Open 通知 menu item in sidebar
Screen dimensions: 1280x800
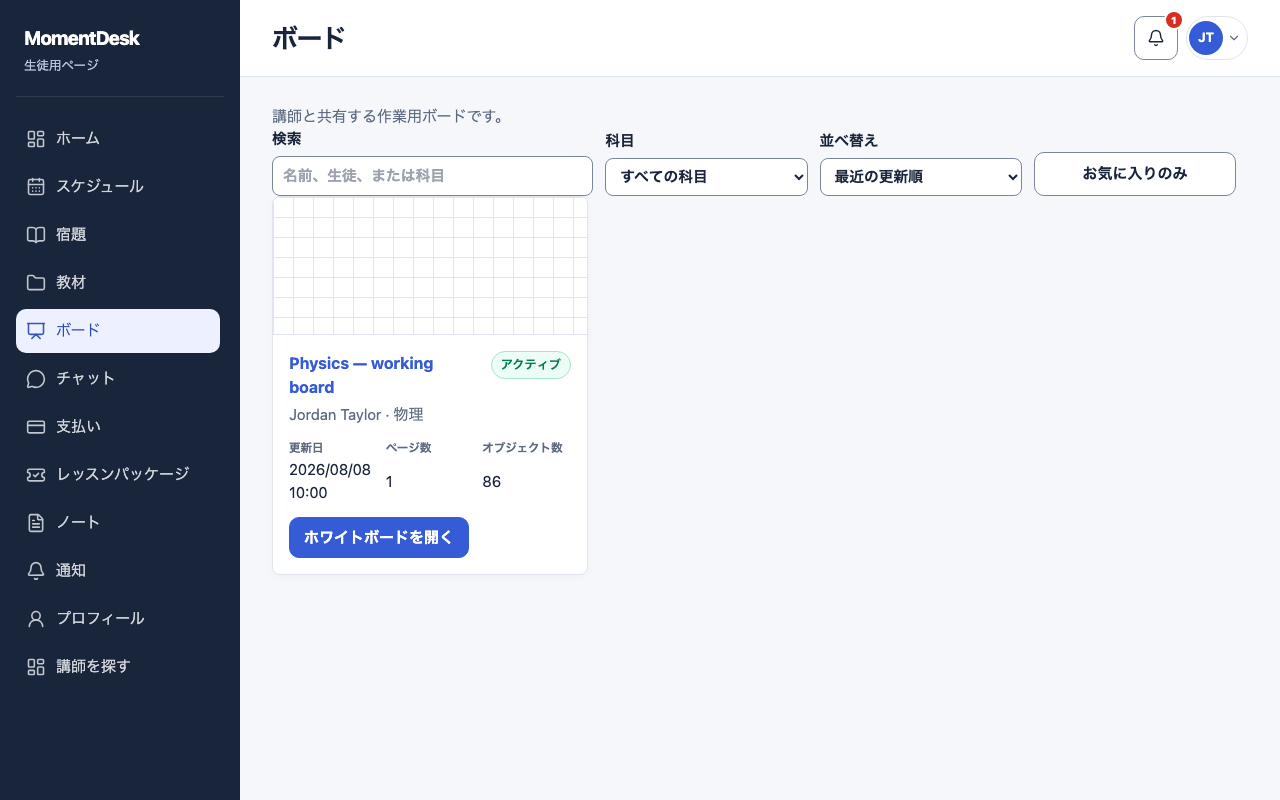coord(118,571)
